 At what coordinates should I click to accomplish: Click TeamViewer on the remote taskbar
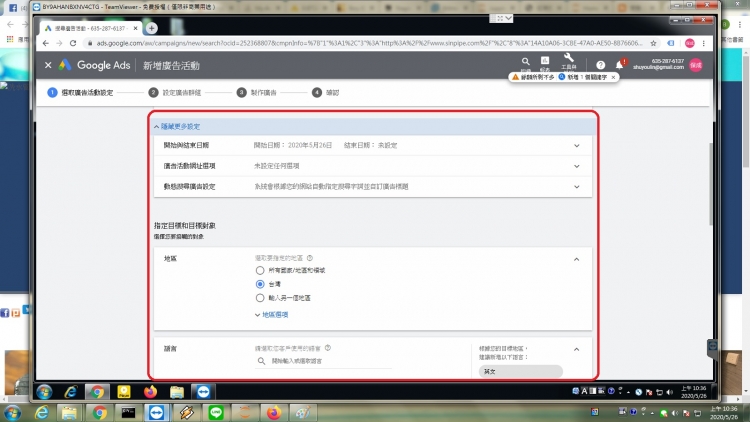click(x=203, y=392)
